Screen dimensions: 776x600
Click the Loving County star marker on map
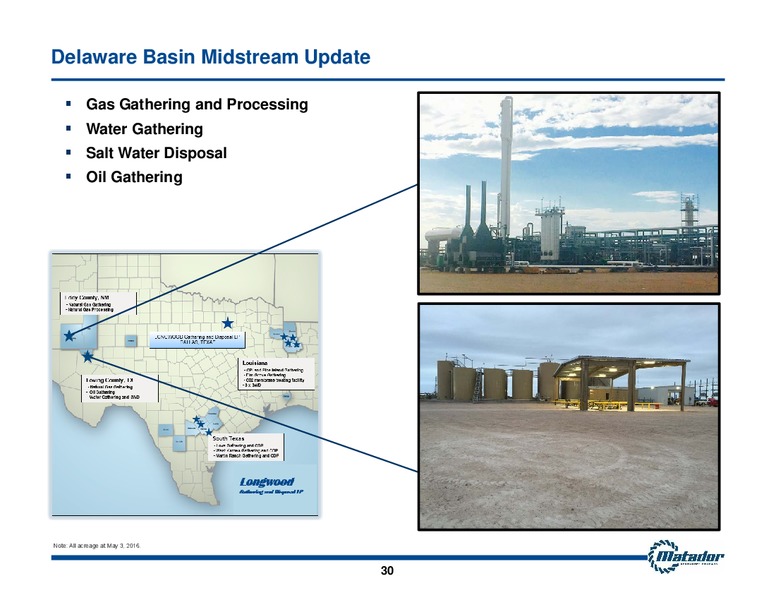point(88,356)
